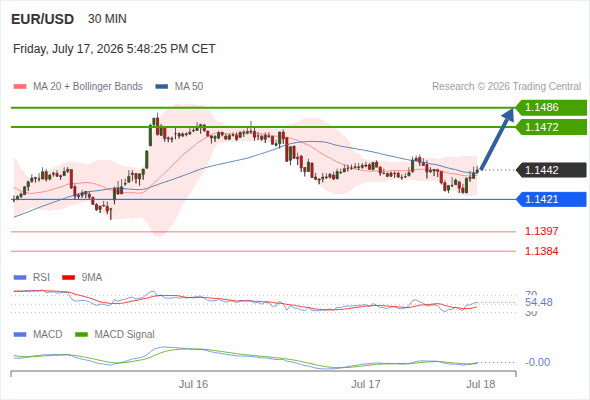Click the 1.1442 current price tag
This screenshot has width=590, height=400.
point(551,170)
